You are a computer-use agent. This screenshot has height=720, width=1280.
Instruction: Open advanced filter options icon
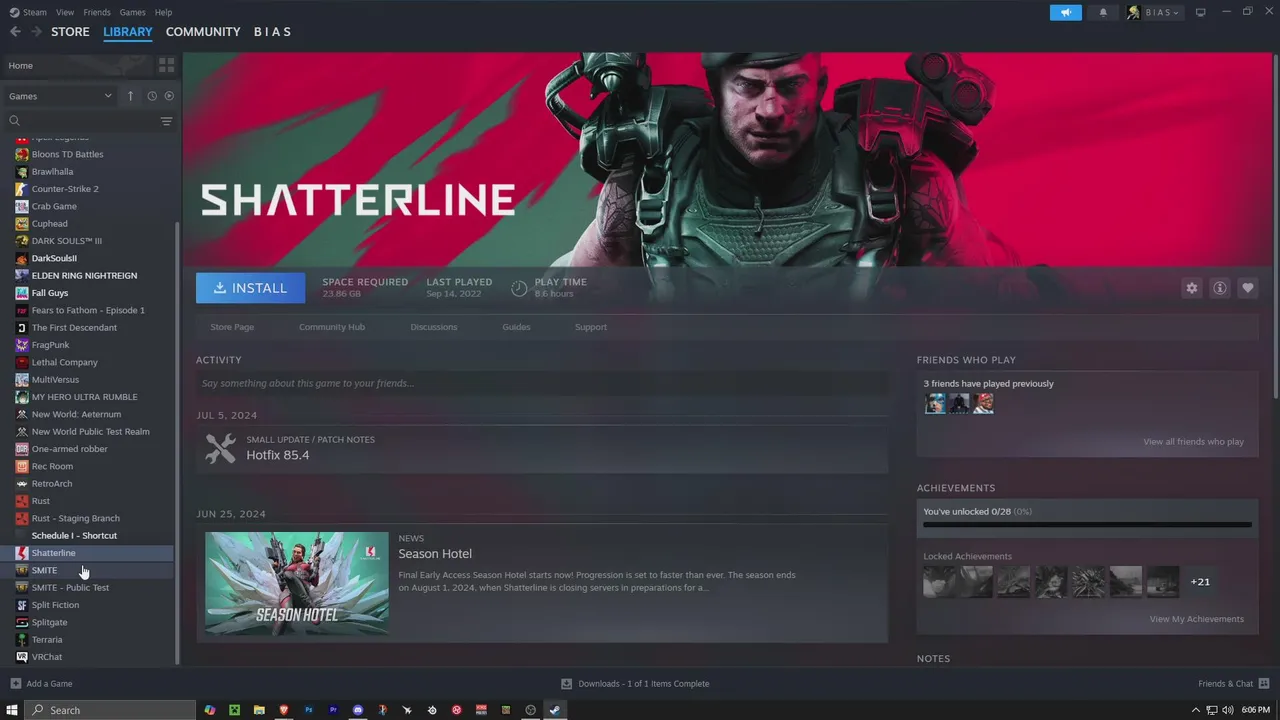pos(166,121)
